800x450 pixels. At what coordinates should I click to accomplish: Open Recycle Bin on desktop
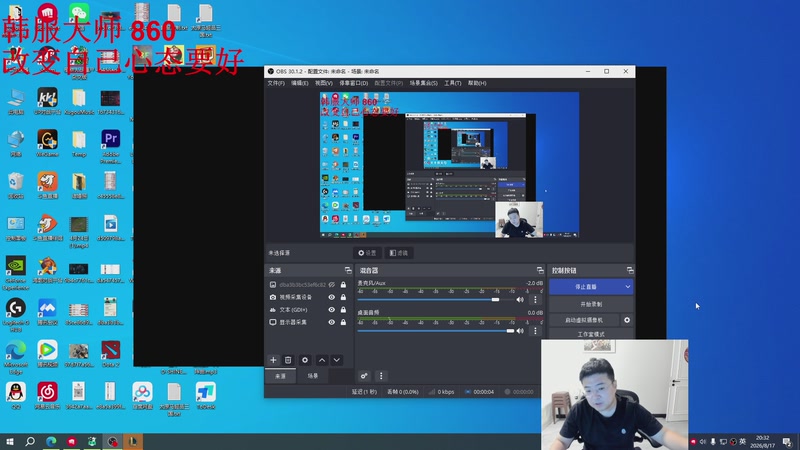click(16, 186)
